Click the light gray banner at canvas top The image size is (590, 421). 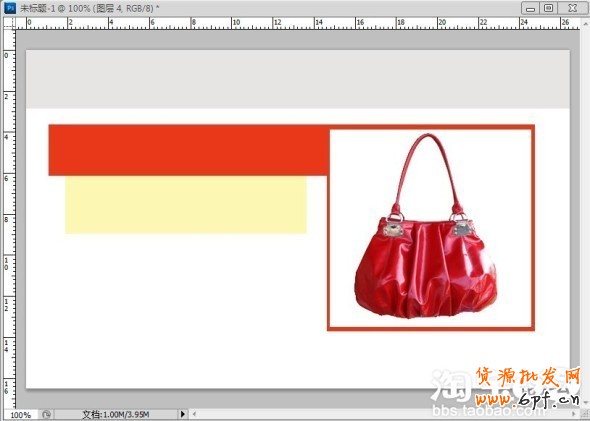coord(298,79)
